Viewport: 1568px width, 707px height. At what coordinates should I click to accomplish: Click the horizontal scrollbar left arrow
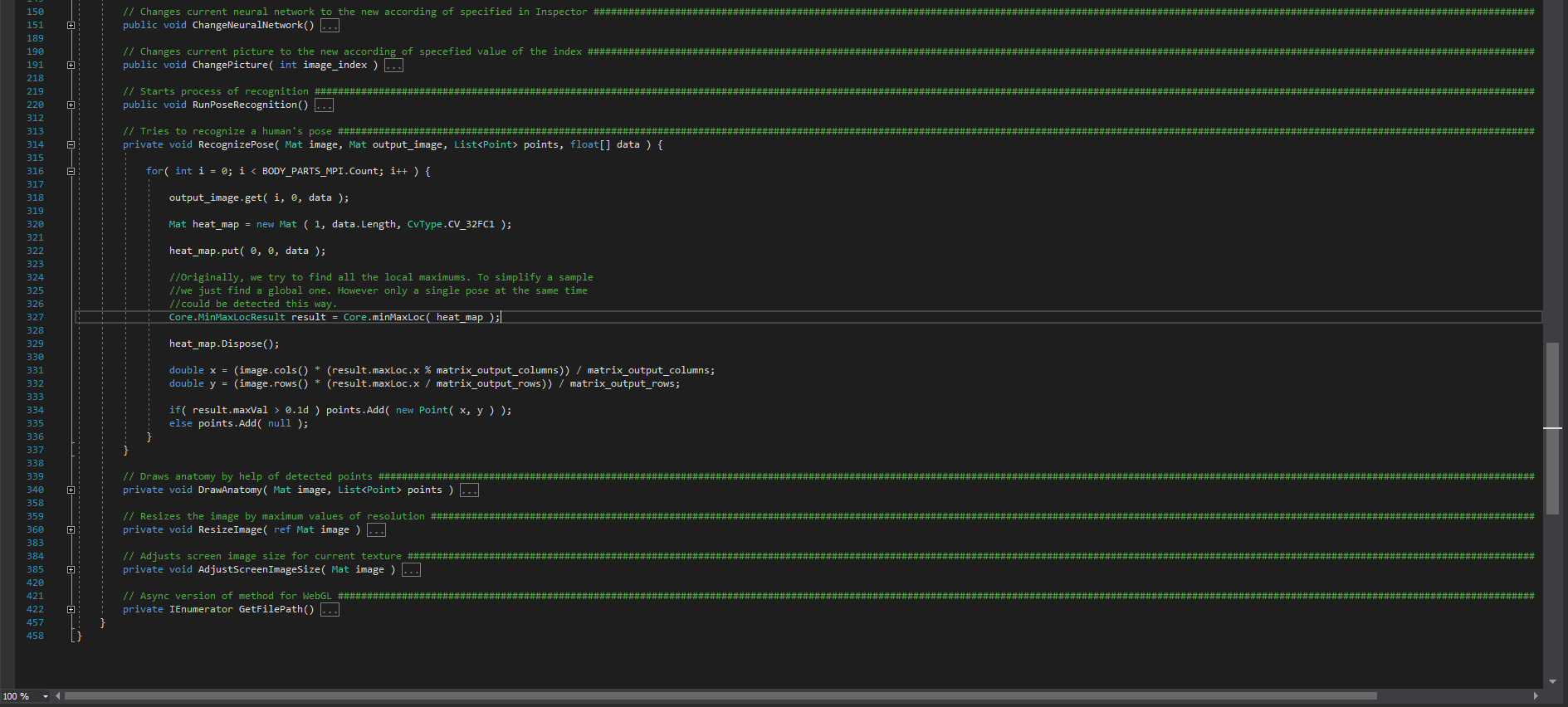pos(57,696)
